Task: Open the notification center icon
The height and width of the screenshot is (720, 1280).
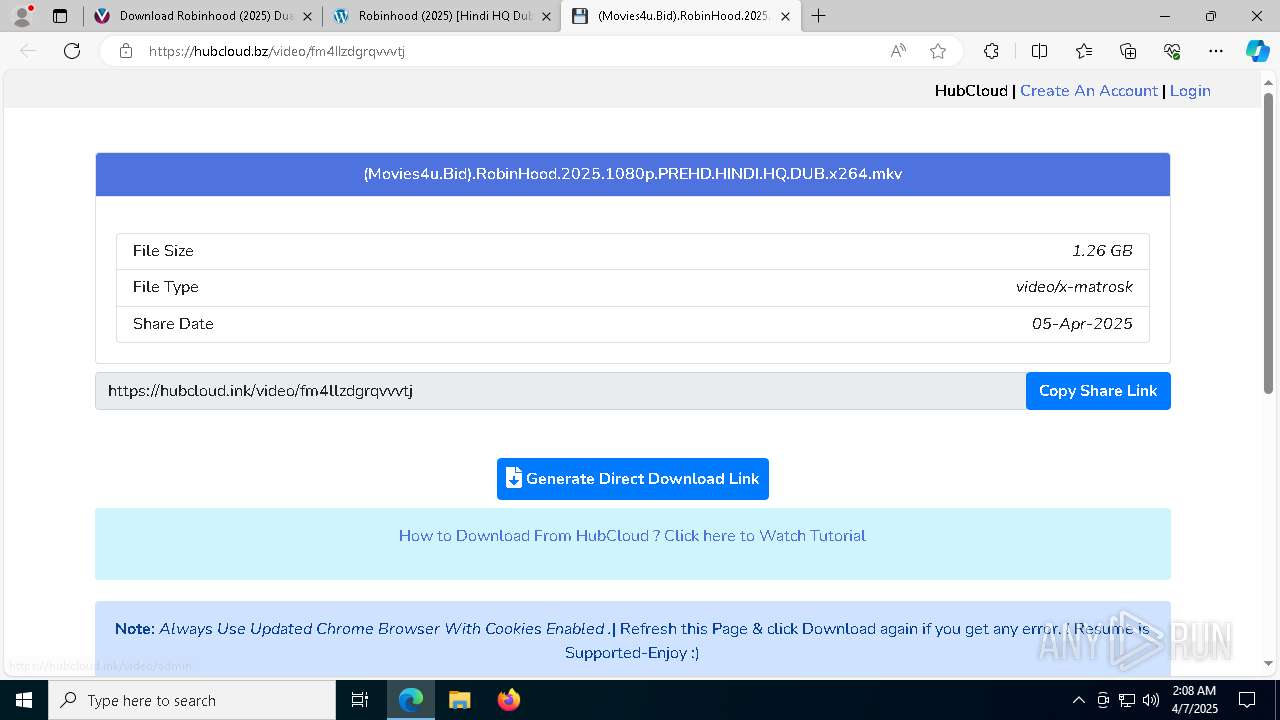Action: (1247, 700)
